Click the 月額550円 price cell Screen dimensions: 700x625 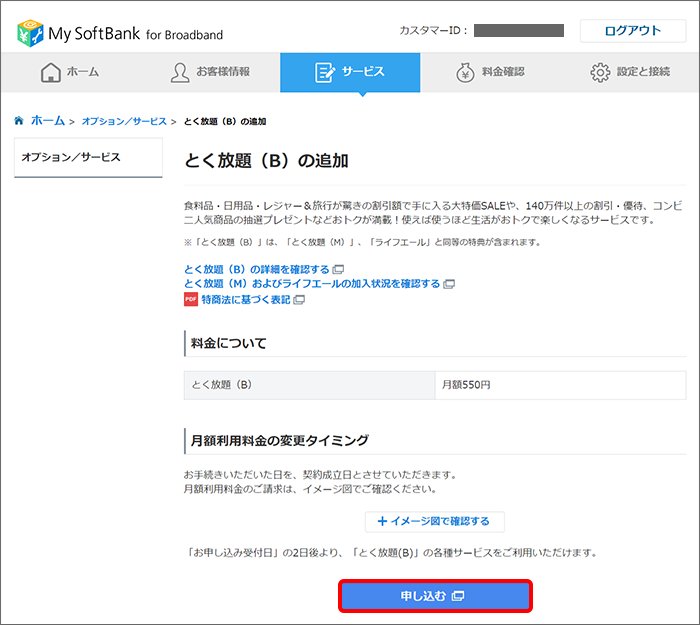(560, 385)
